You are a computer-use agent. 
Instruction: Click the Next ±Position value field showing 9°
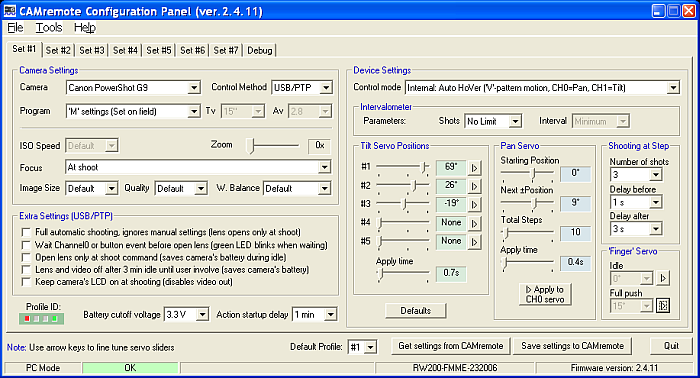575,203
